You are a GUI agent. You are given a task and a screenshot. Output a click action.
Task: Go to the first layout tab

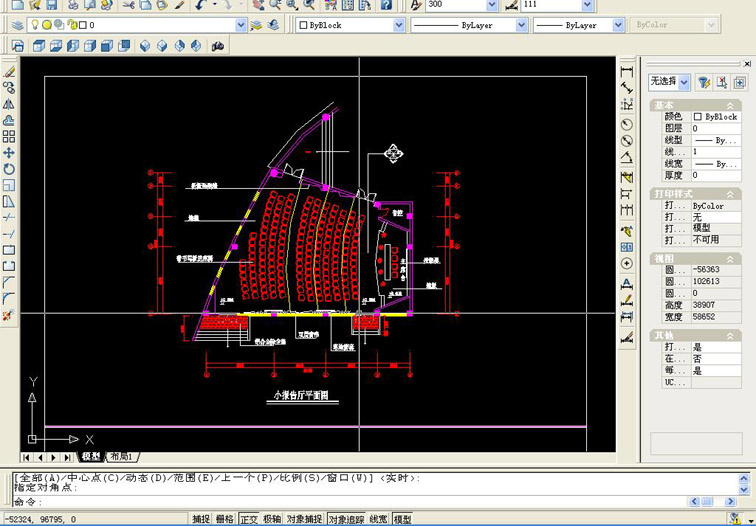26,457
